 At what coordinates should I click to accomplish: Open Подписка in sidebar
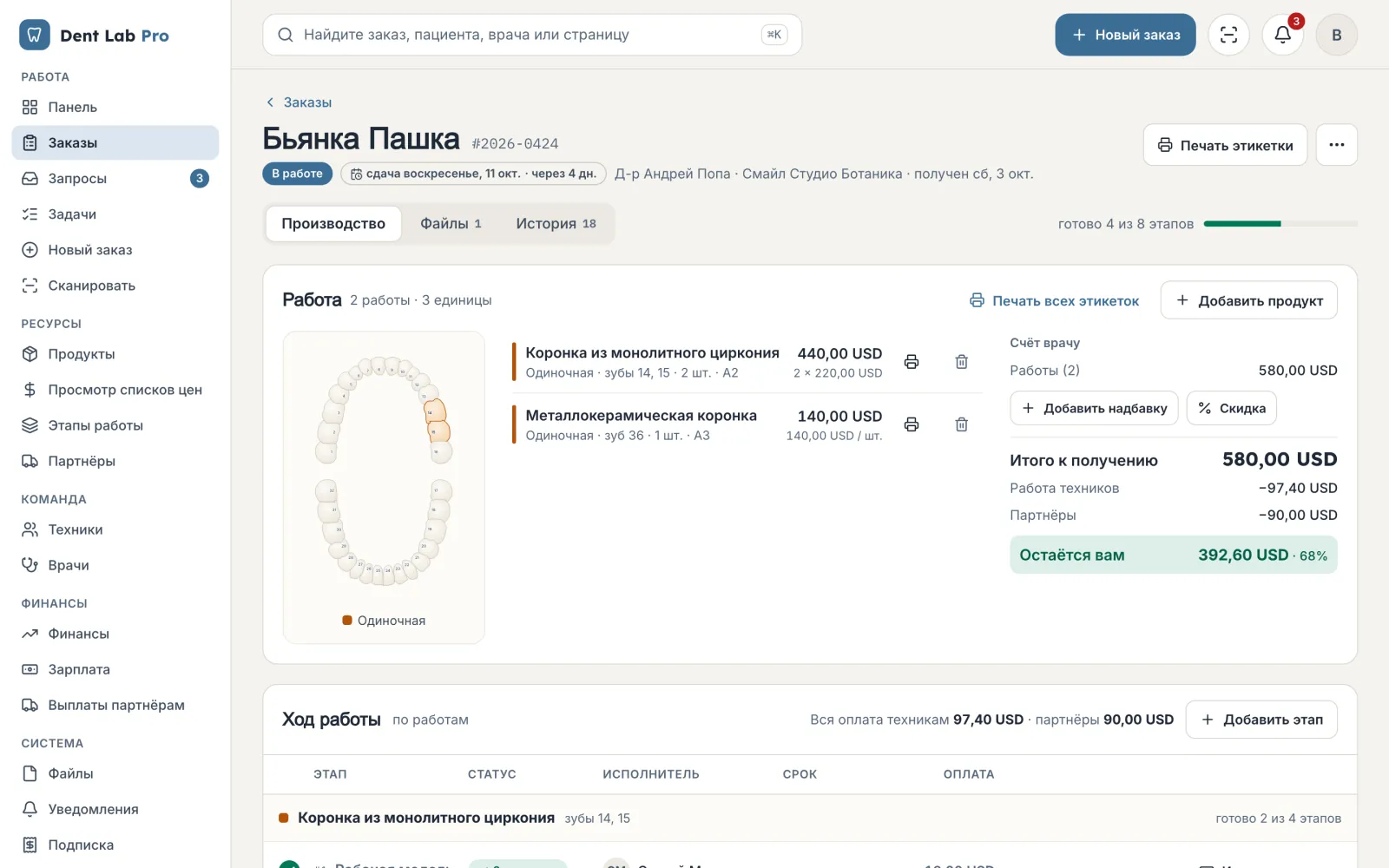tap(115, 845)
